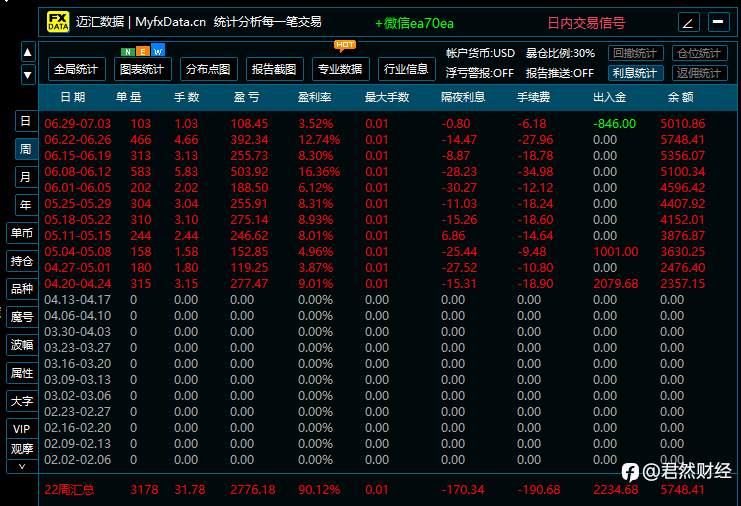The width and height of the screenshot is (741, 506).
Task: Open 观摩 sidebar item
Action: [22, 449]
